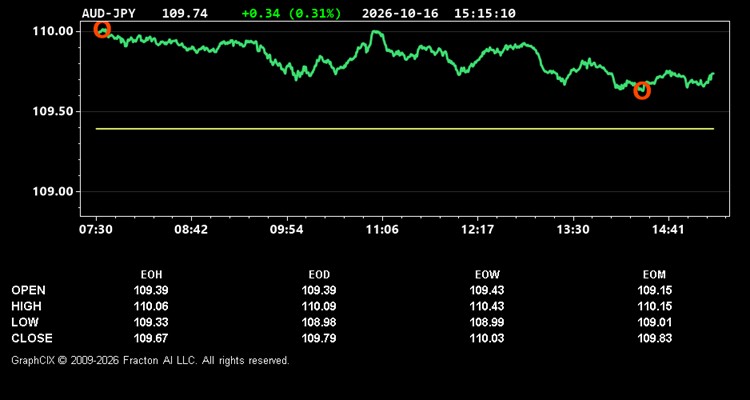750x400 pixels.
Task: Click the yellow horizontal reference line
Action: click(x=405, y=129)
